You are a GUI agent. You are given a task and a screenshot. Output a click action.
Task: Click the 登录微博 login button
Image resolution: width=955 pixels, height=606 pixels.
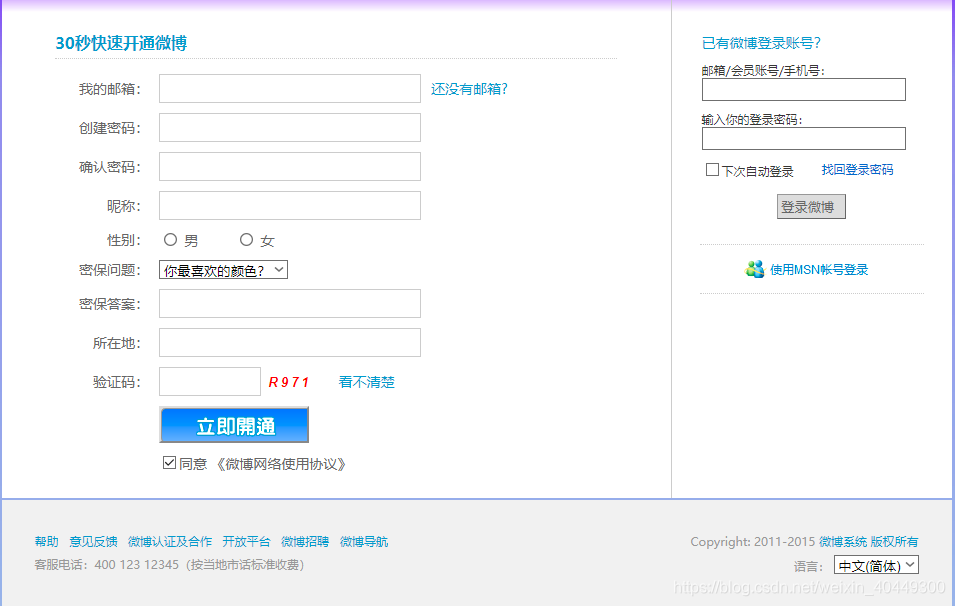pos(811,206)
